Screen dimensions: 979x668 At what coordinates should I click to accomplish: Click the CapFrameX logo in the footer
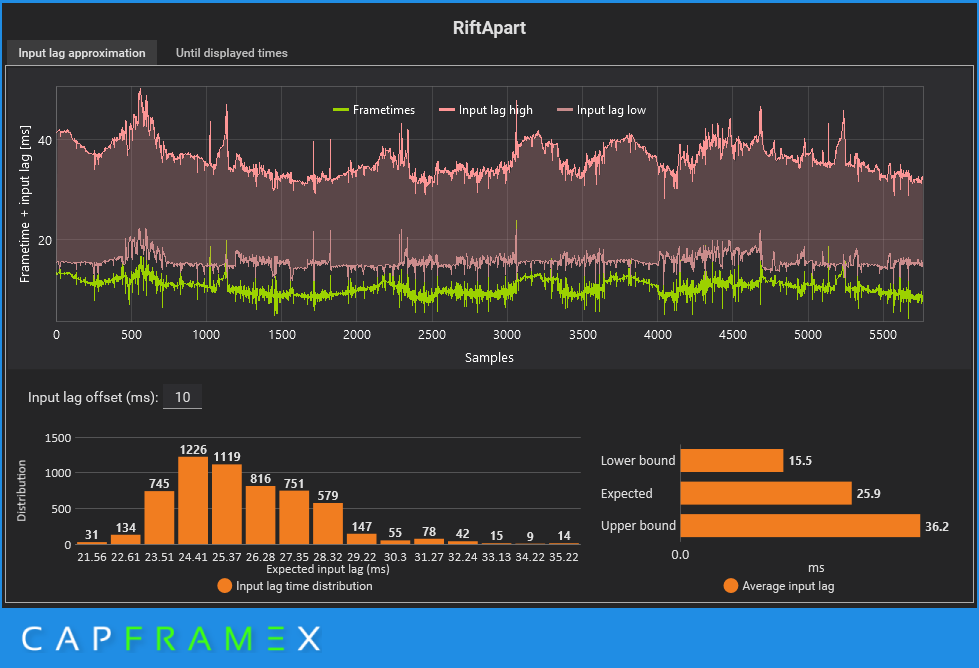tap(171, 638)
